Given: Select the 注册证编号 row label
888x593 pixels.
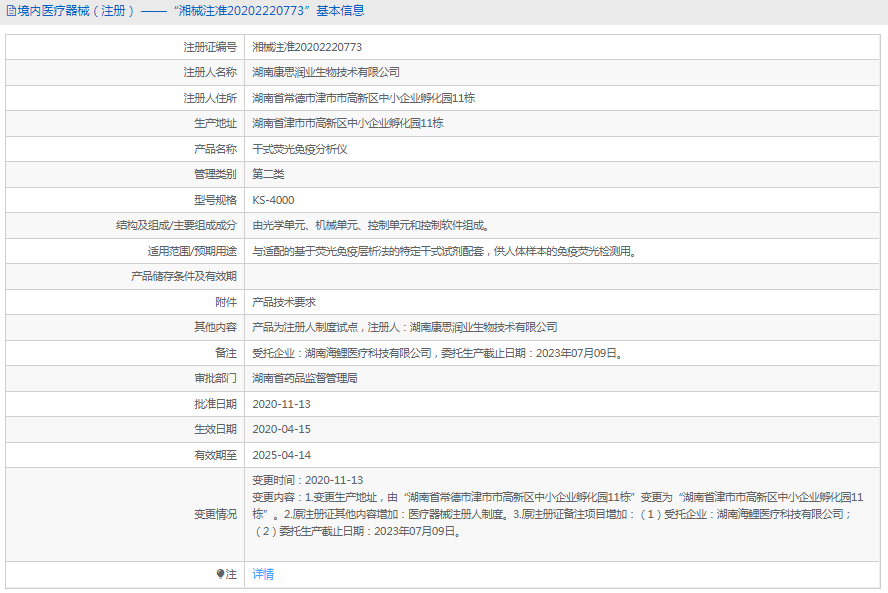Looking at the screenshot, I should click(210, 47).
